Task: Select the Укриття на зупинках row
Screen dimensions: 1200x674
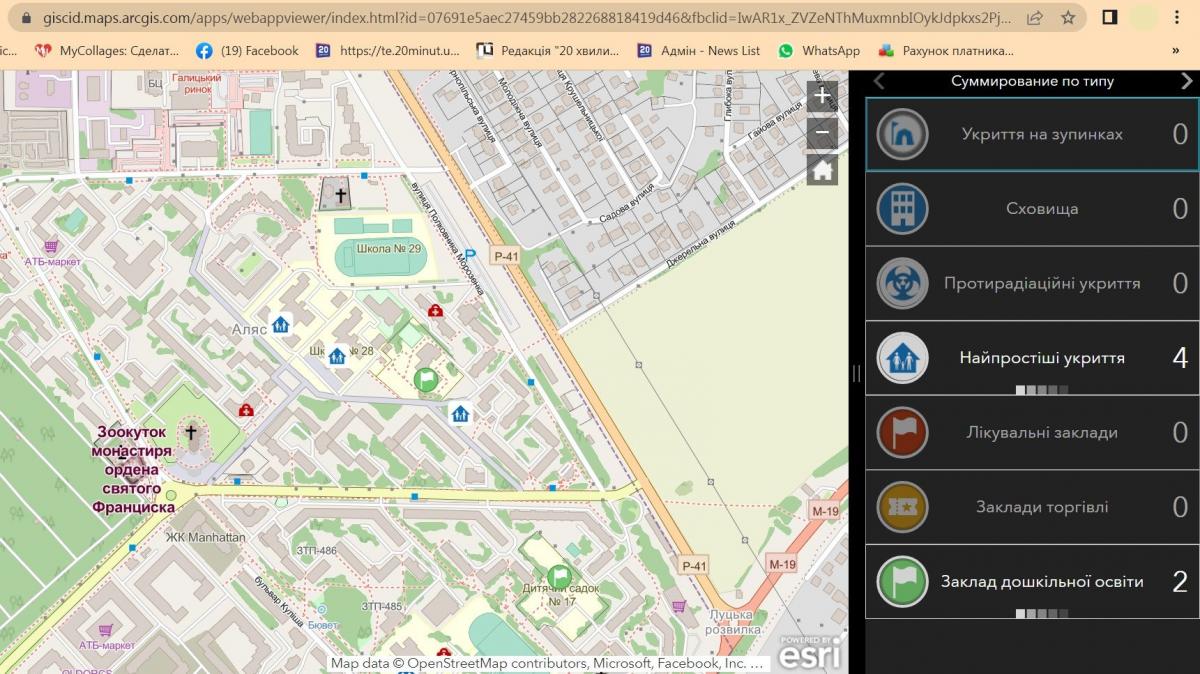Action: (1032, 134)
